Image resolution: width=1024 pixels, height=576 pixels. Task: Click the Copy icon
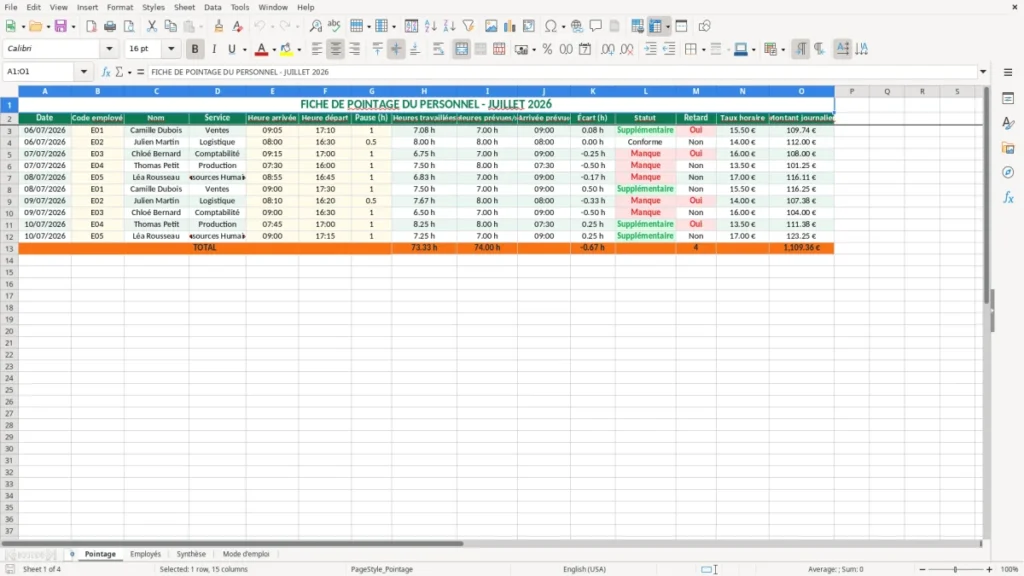click(x=170, y=26)
